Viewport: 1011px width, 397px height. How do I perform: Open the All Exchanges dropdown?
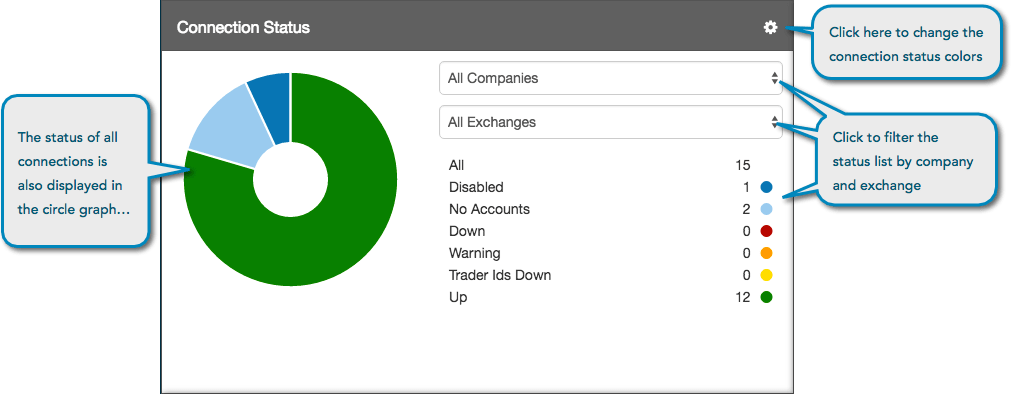coord(611,122)
